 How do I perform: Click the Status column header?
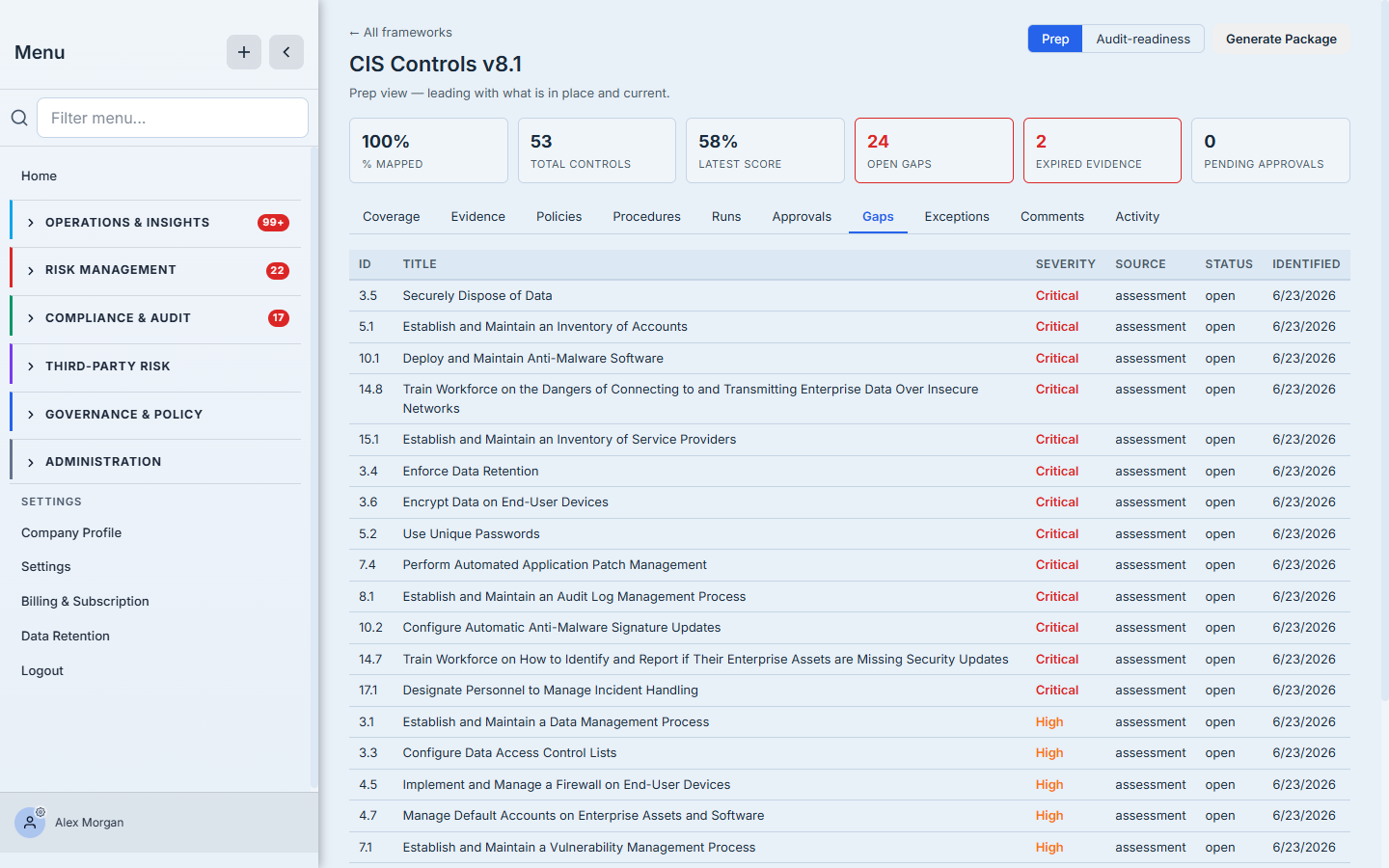pyautogui.click(x=1229, y=264)
